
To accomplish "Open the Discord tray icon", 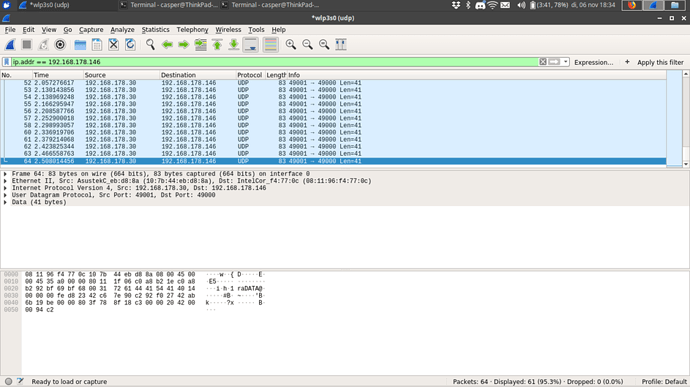I will coord(480,5).
